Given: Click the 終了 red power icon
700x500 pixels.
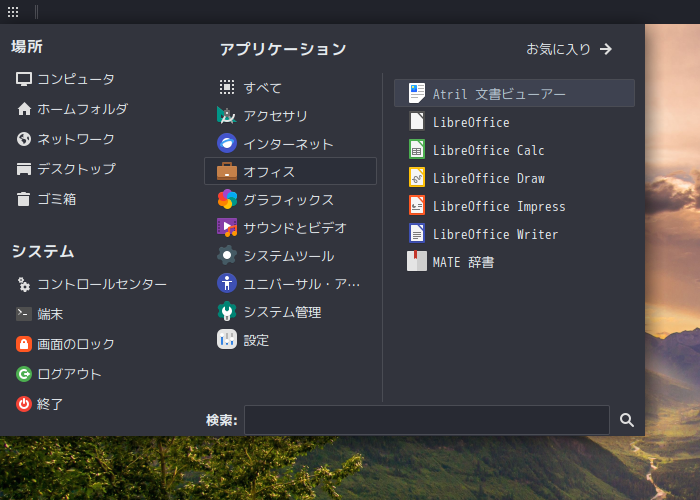Looking at the screenshot, I should (x=24, y=404).
